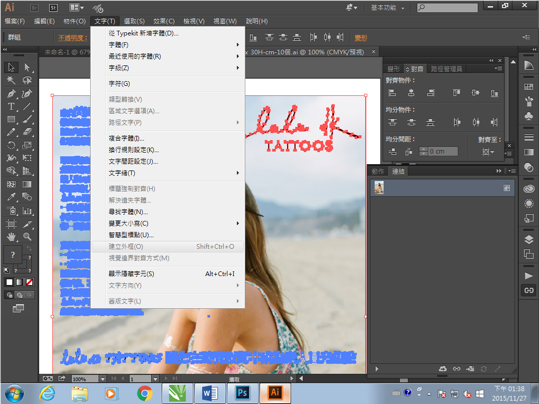Viewport: 539px width, 404px height.
Task: Select the Free Transform tool
Action: click(27, 158)
